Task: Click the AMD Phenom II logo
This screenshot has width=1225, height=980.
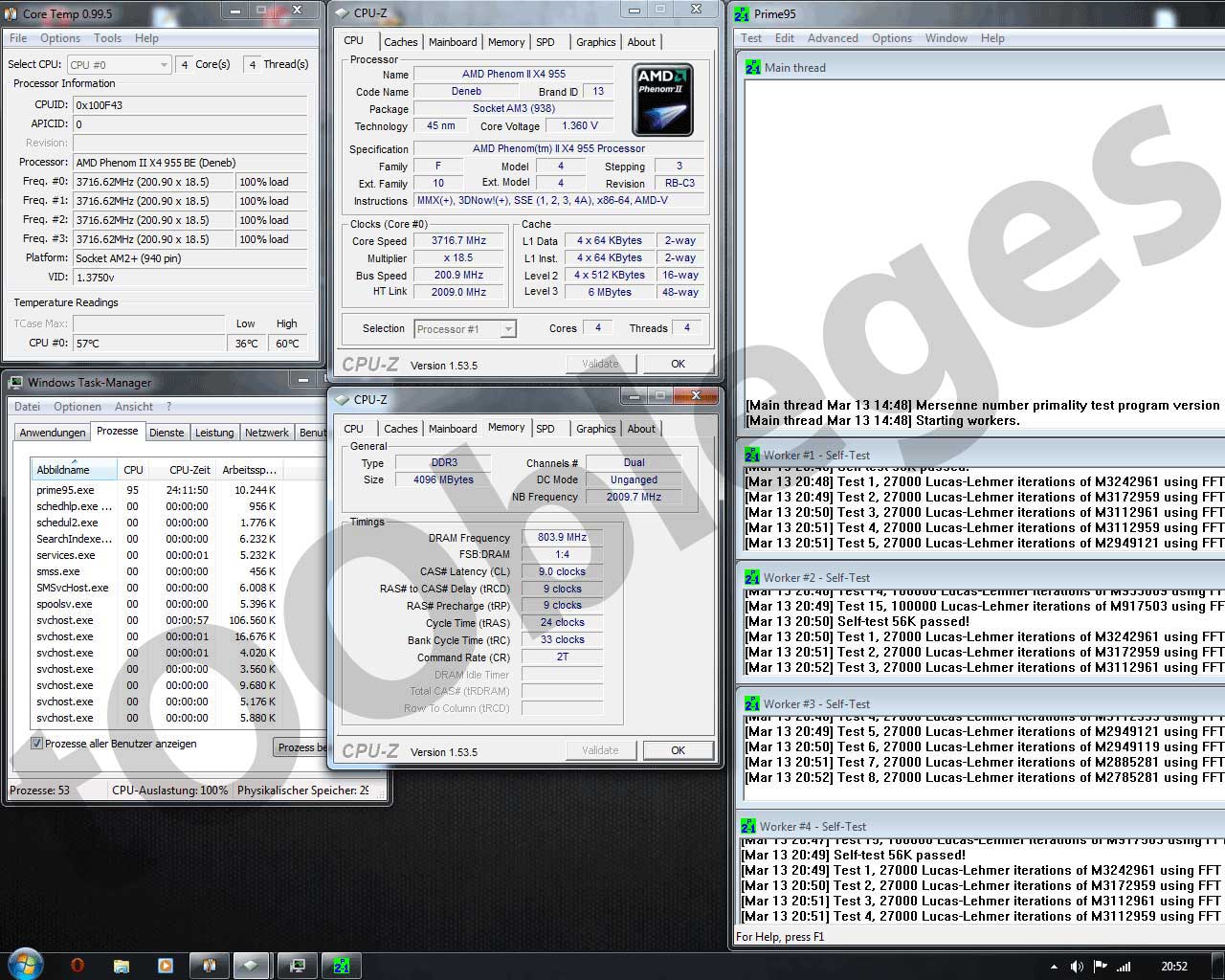Action: pos(662,100)
